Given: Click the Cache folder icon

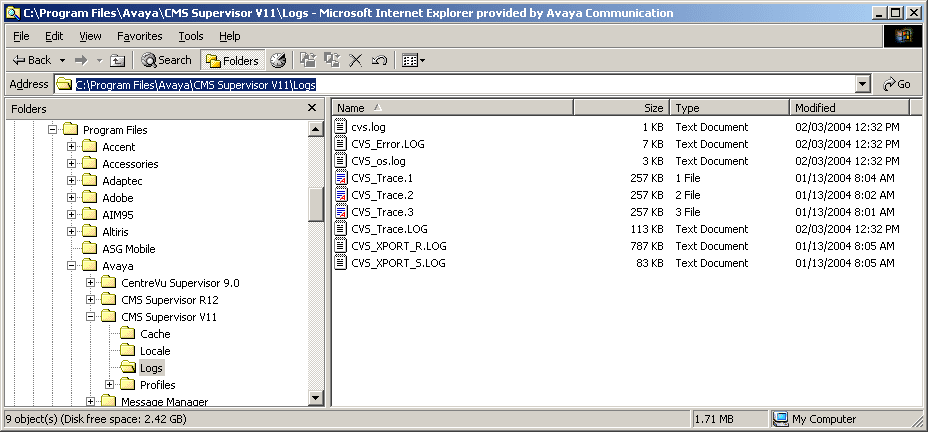Looking at the screenshot, I should pos(127,334).
